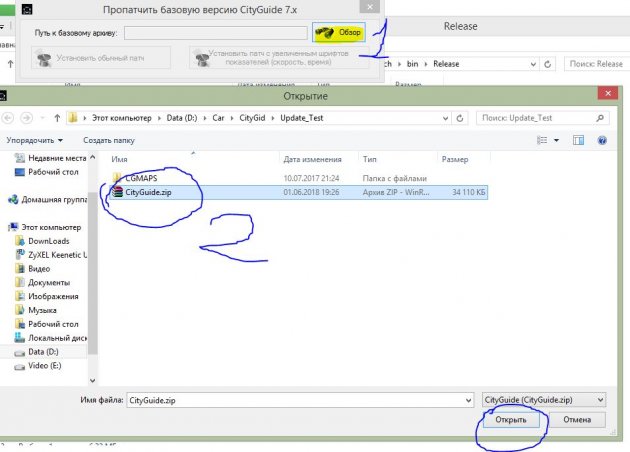This screenshot has width=630, height=452.
Task: Expand the Имя файла combo box dropdown
Action: click(x=465, y=399)
